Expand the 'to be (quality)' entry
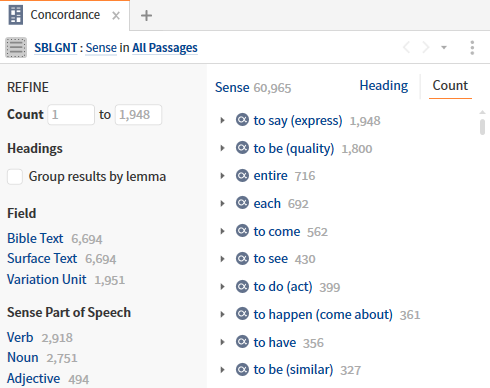Image resolution: width=490 pixels, height=388 pixels. (222, 148)
